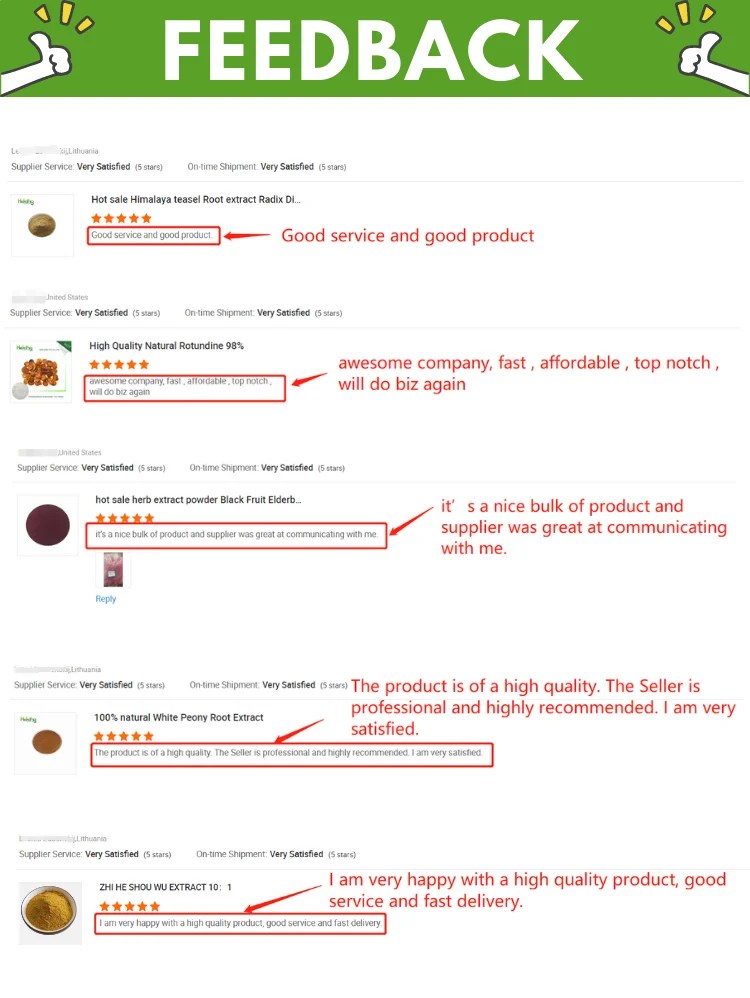This screenshot has width=750, height=998.
Task: Select the star rating for Black Fruit Elderberry
Action: [x=125, y=518]
